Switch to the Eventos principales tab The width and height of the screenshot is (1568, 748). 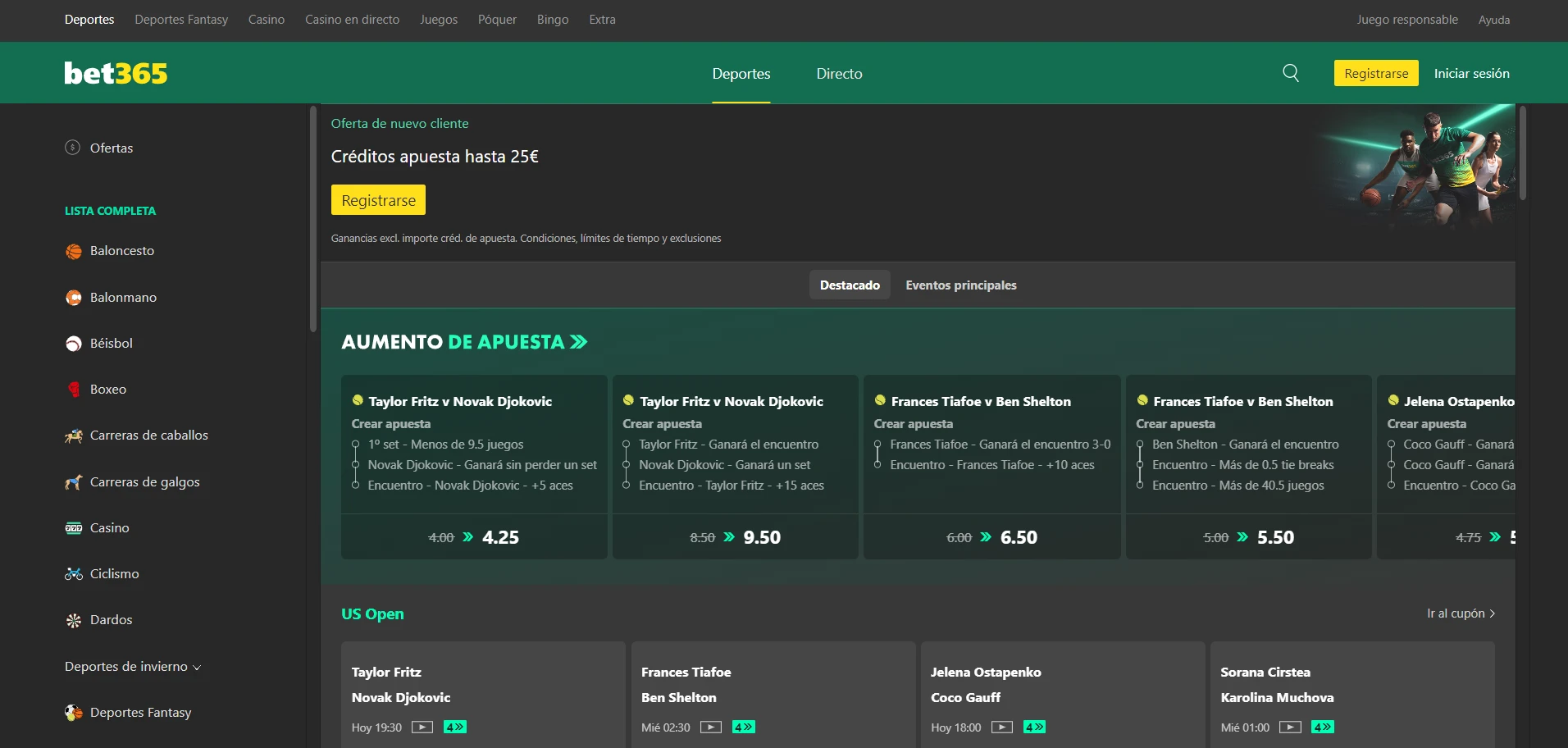tap(961, 285)
